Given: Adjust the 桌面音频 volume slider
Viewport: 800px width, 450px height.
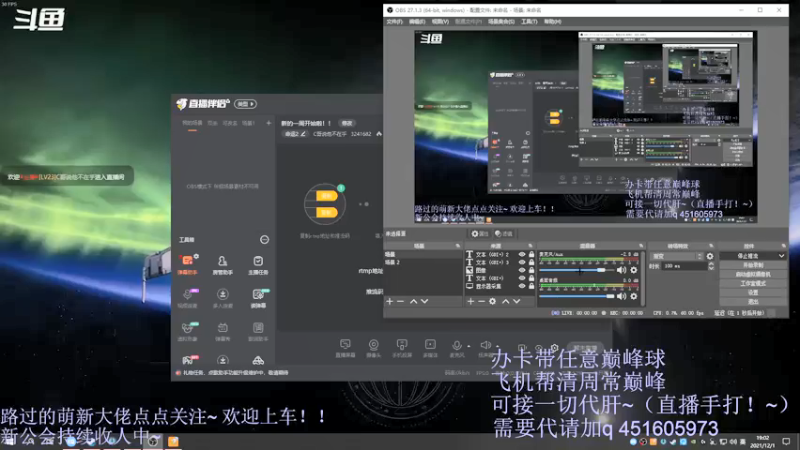Looking at the screenshot, I should 577,296.
